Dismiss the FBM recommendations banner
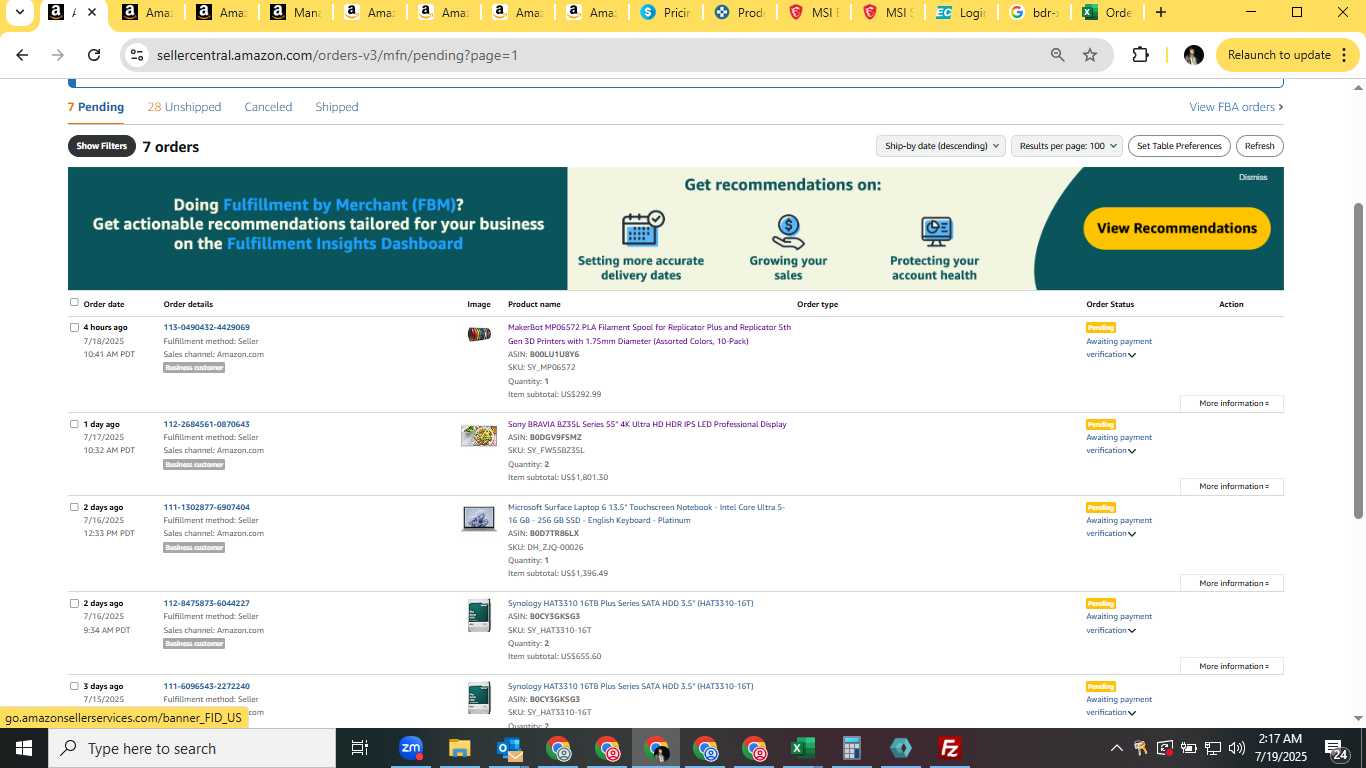Screen dimensions: 1366x768 (1253, 177)
